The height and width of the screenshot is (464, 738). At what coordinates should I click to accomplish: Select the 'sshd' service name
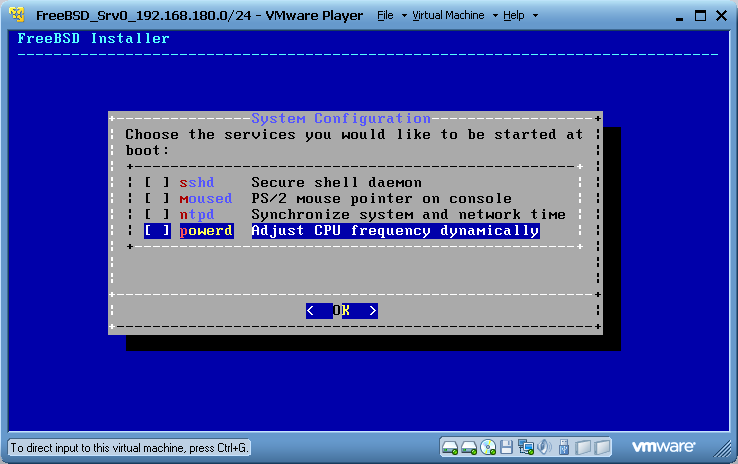tap(197, 183)
